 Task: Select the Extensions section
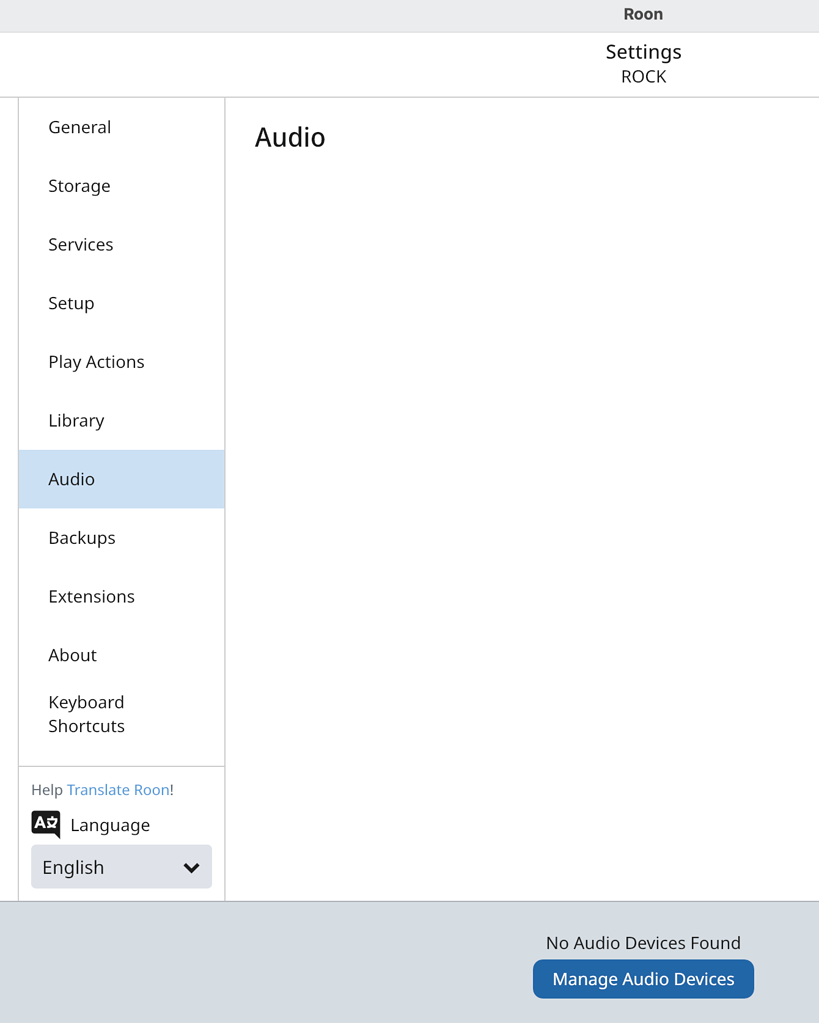91,596
